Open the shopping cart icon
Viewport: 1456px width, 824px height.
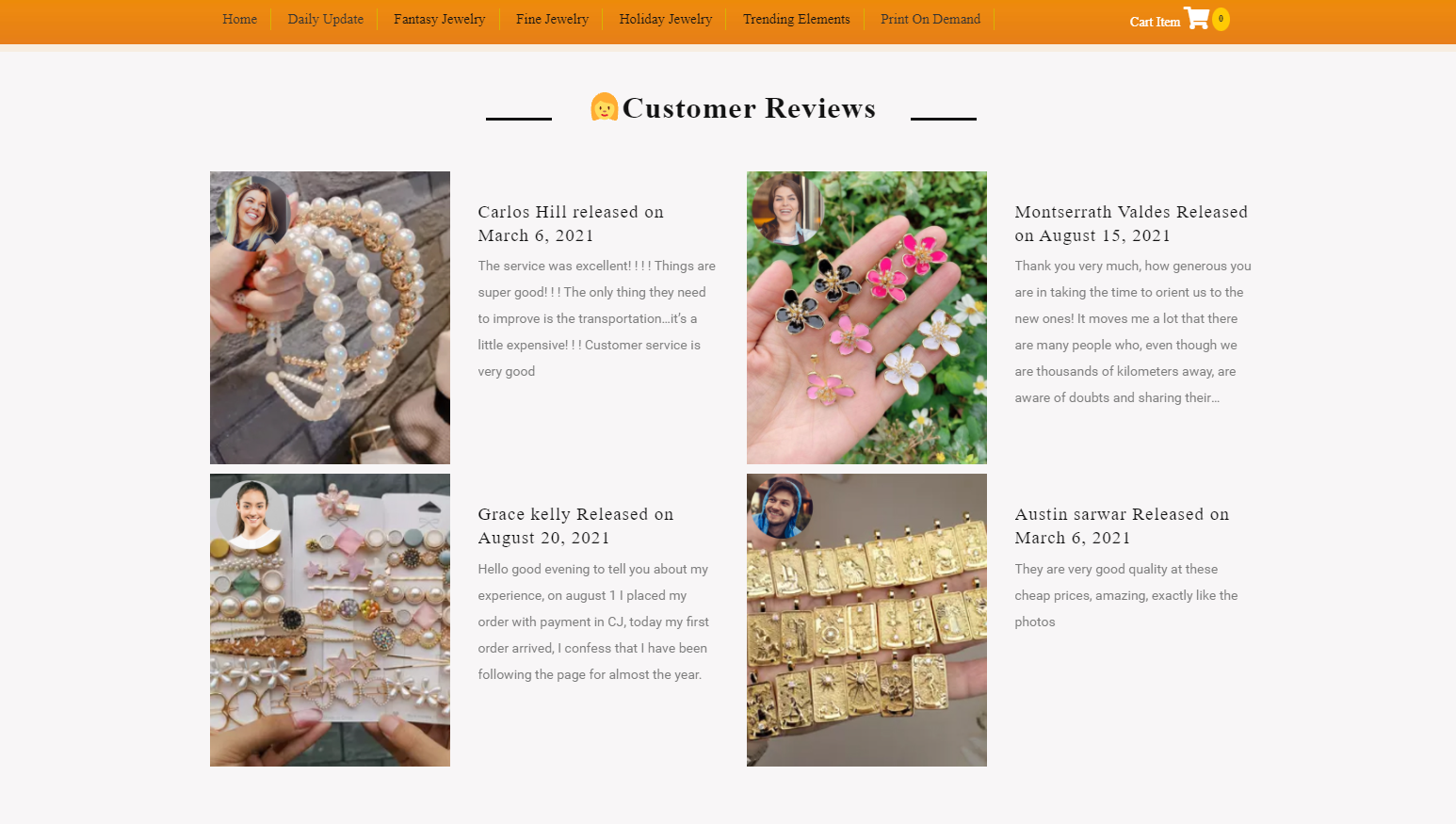1196,18
